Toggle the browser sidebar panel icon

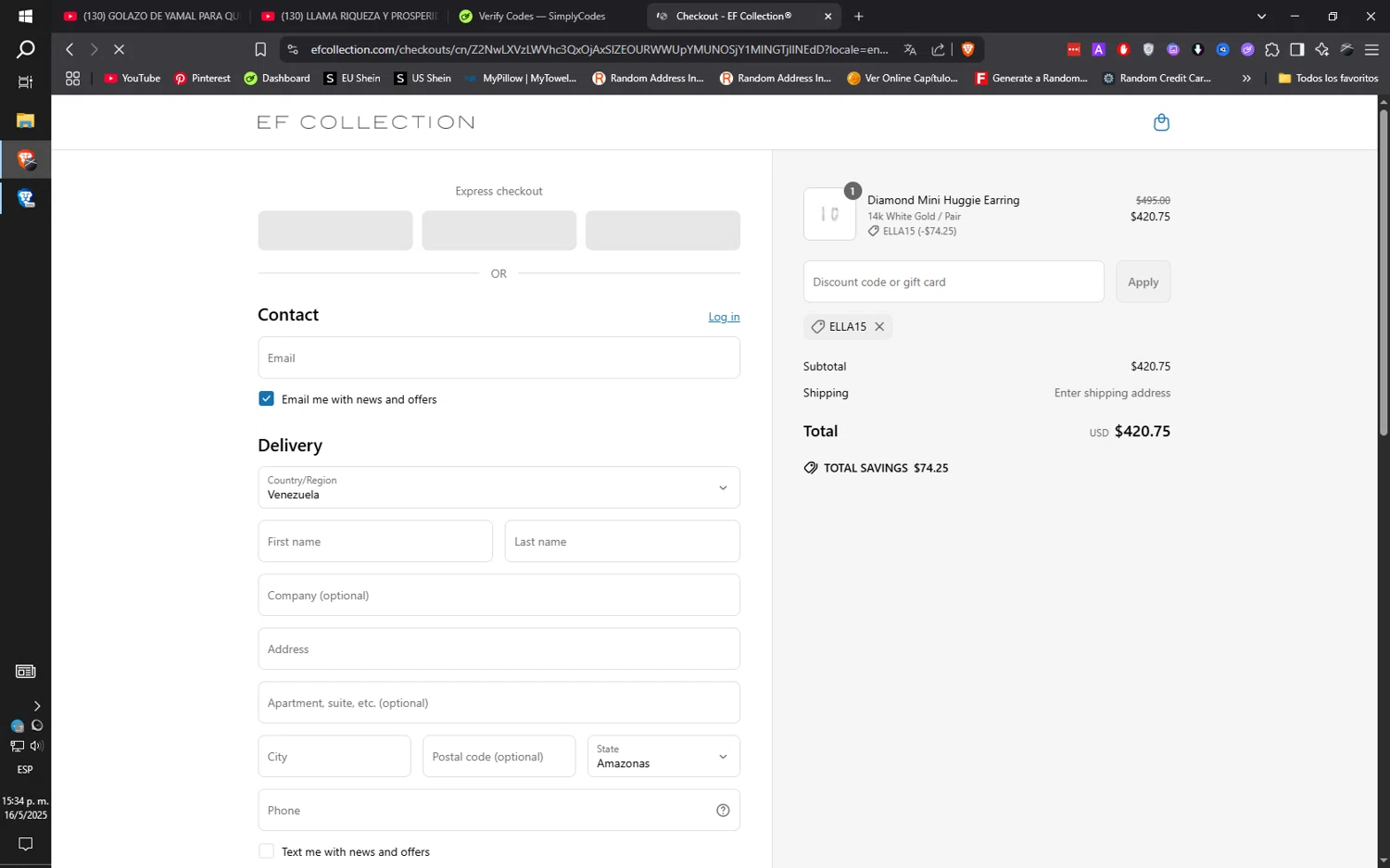[x=1296, y=49]
